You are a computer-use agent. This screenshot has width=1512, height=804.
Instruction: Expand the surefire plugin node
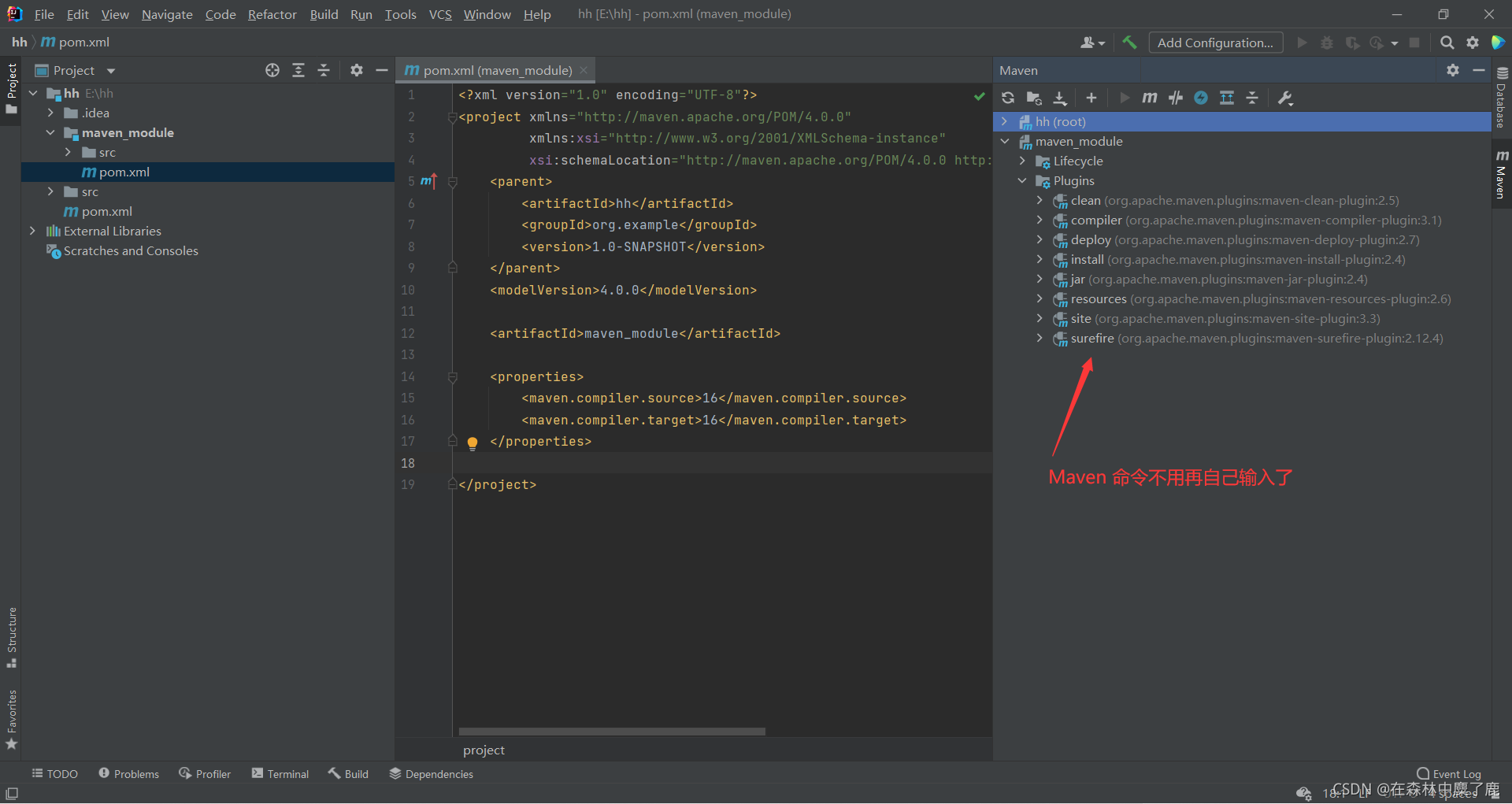1039,338
